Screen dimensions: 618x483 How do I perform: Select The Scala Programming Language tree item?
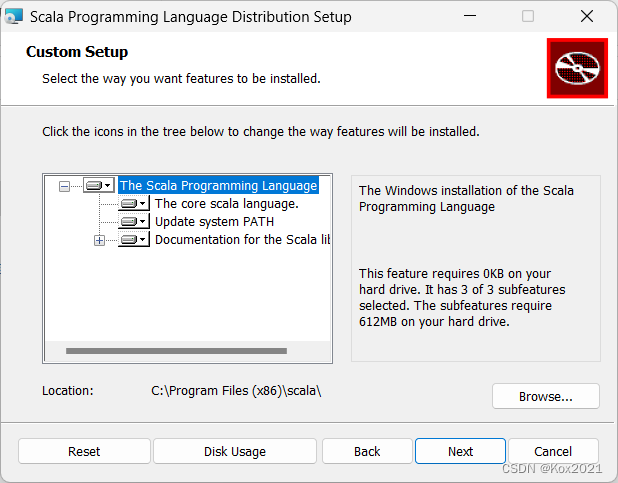[218, 185]
